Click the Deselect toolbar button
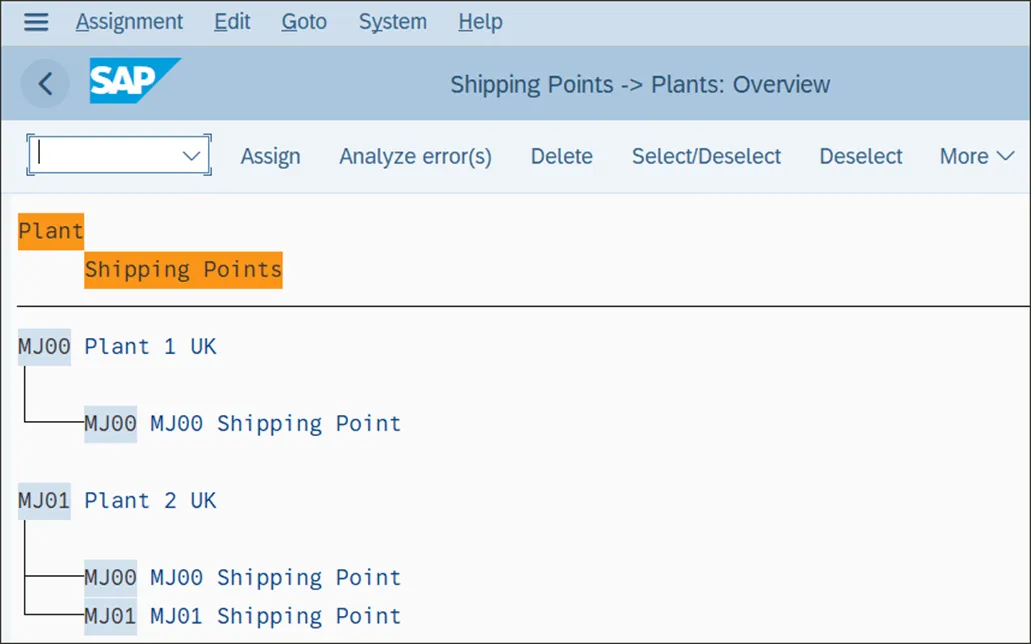The width and height of the screenshot is (1031, 644). click(860, 156)
